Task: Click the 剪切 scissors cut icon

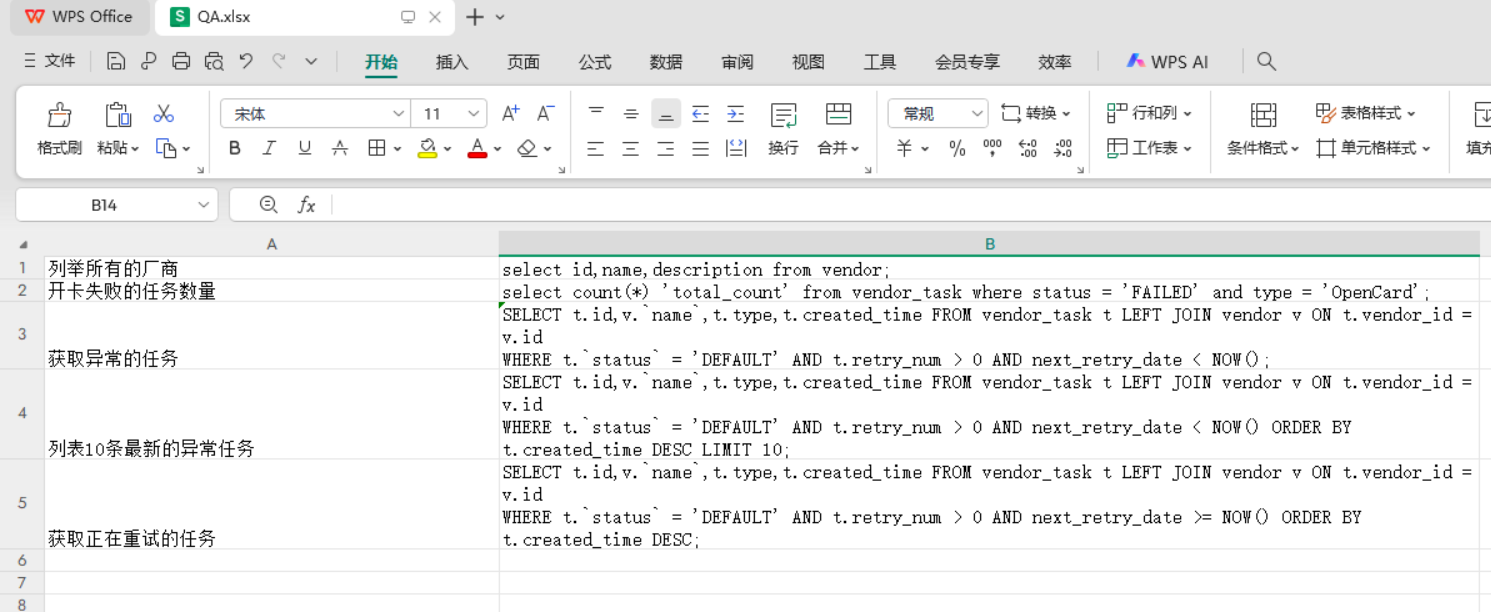Action: tap(163, 113)
